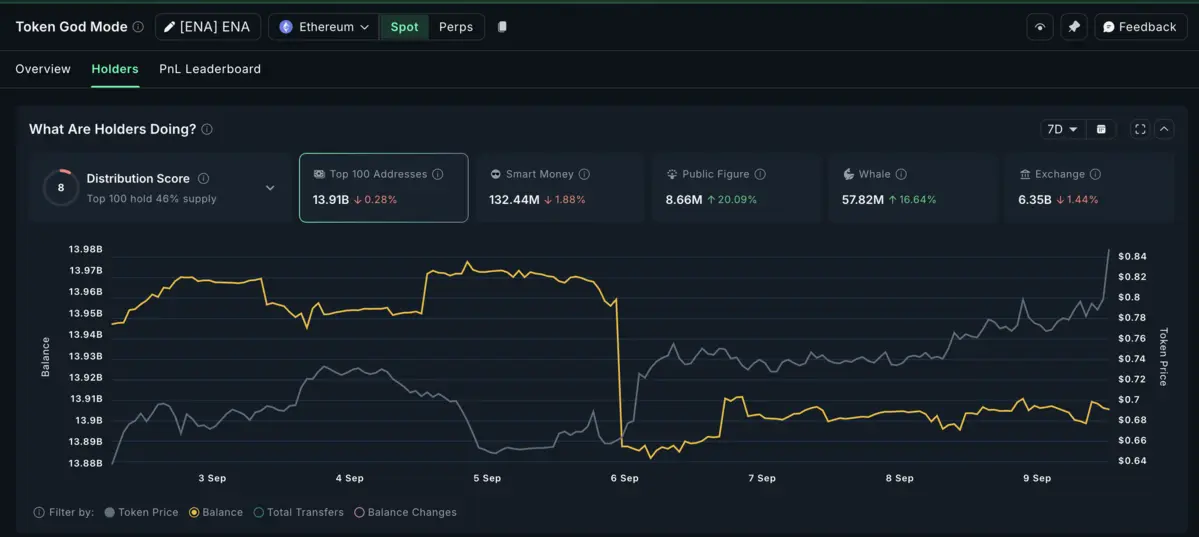The width and height of the screenshot is (1199, 537).
Task: Pin this page with the pin icon
Action: point(1074,27)
